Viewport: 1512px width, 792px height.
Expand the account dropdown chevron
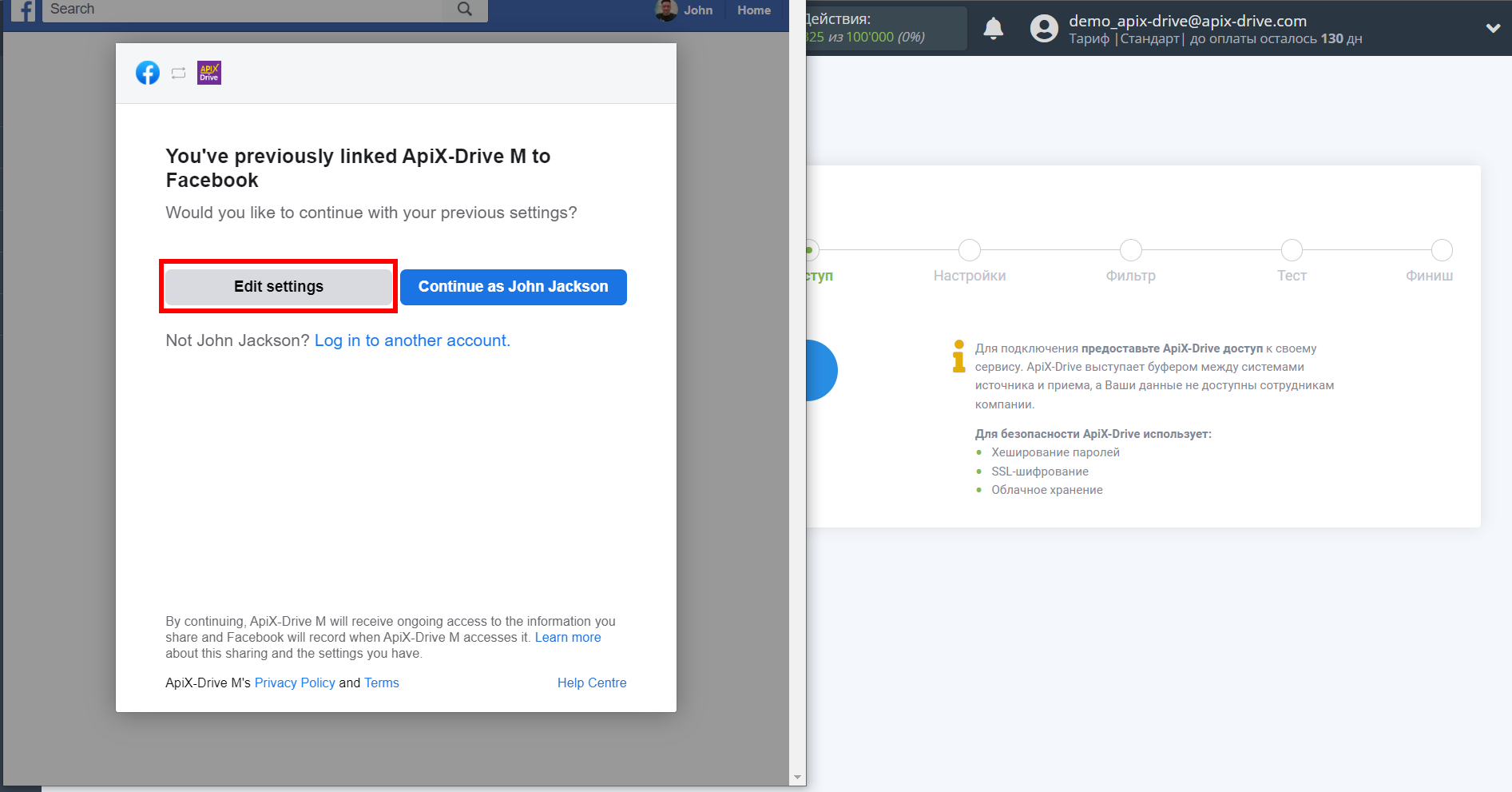click(x=1492, y=28)
